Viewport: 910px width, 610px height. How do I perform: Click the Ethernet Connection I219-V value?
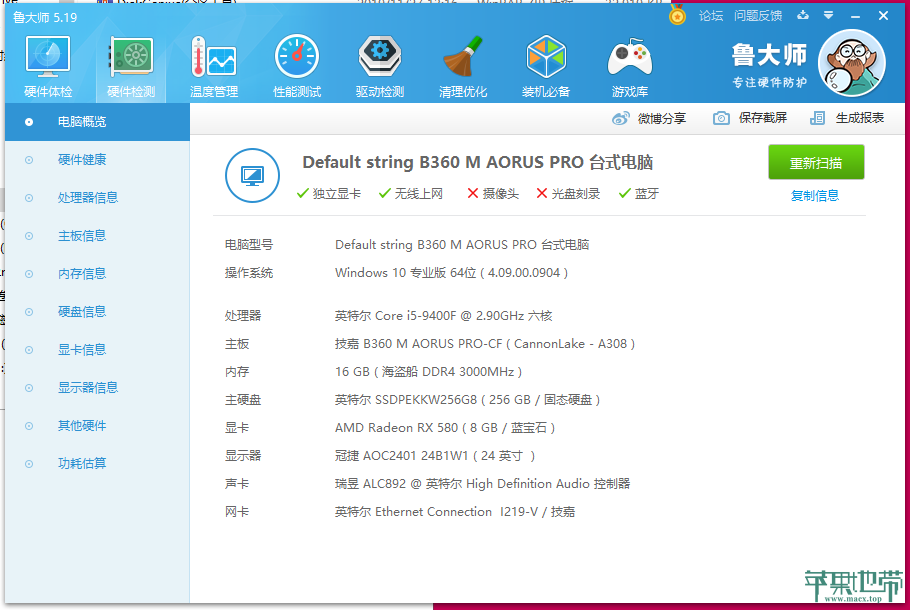(x=454, y=511)
